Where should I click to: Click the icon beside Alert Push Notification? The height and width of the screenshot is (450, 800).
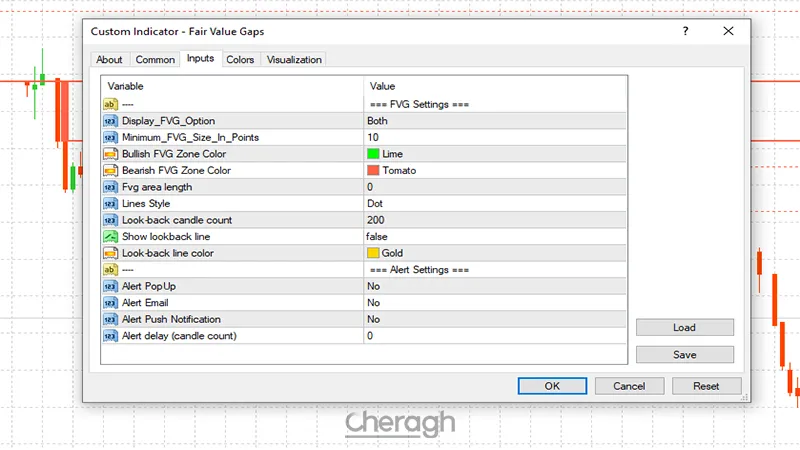(x=109, y=320)
